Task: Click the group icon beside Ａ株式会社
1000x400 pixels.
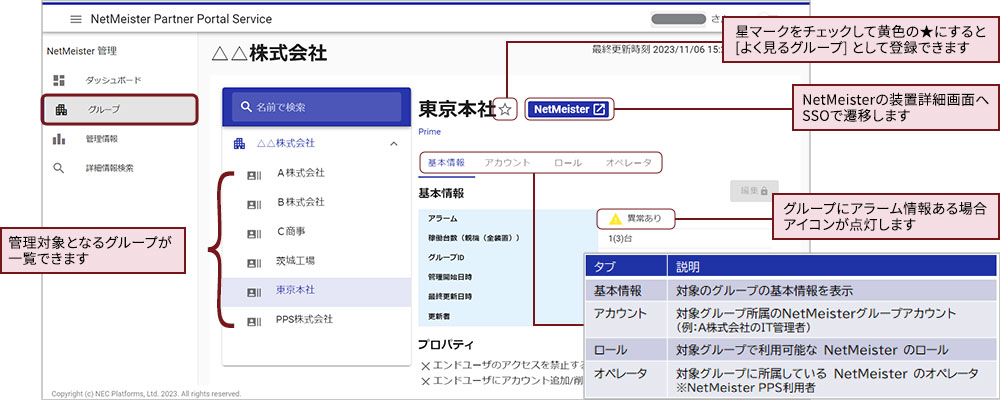Action: [254, 174]
